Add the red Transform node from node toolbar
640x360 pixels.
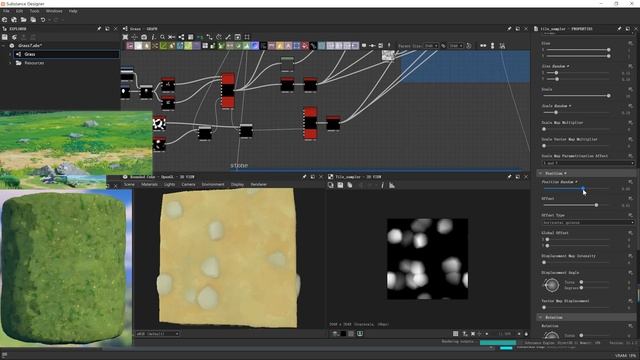[304, 46]
